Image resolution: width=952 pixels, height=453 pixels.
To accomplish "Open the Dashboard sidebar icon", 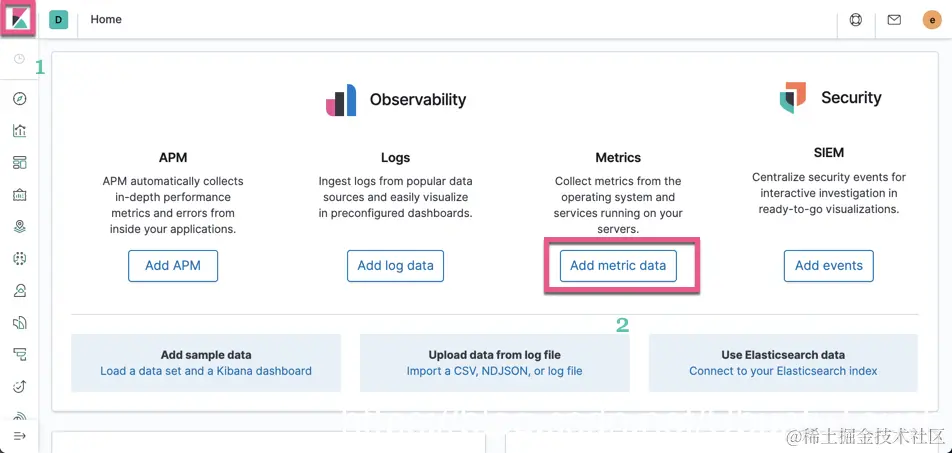I will point(19,163).
